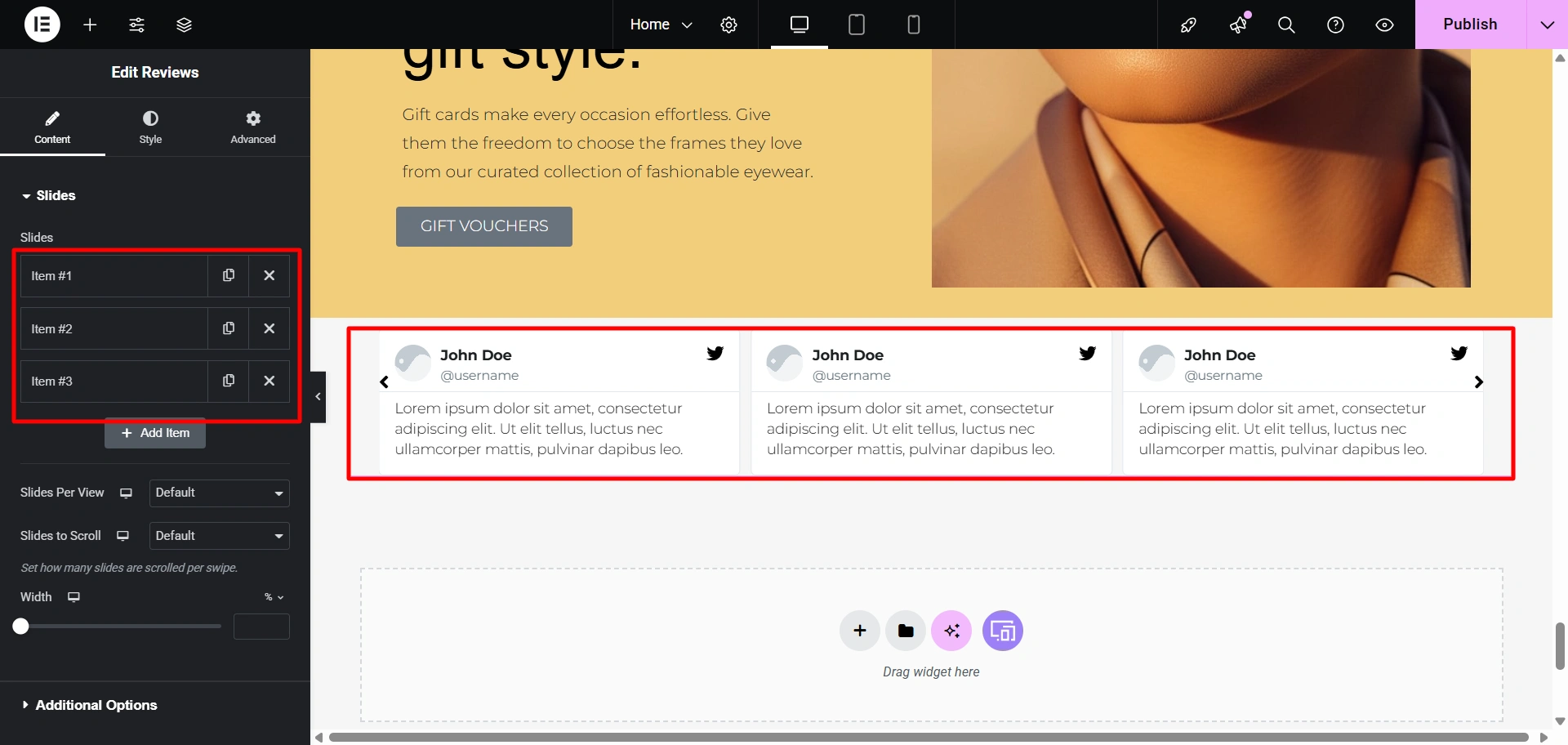This screenshot has width=1568, height=745.
Task: Click the vertical scrollbar thumb
Action: 1560,645
